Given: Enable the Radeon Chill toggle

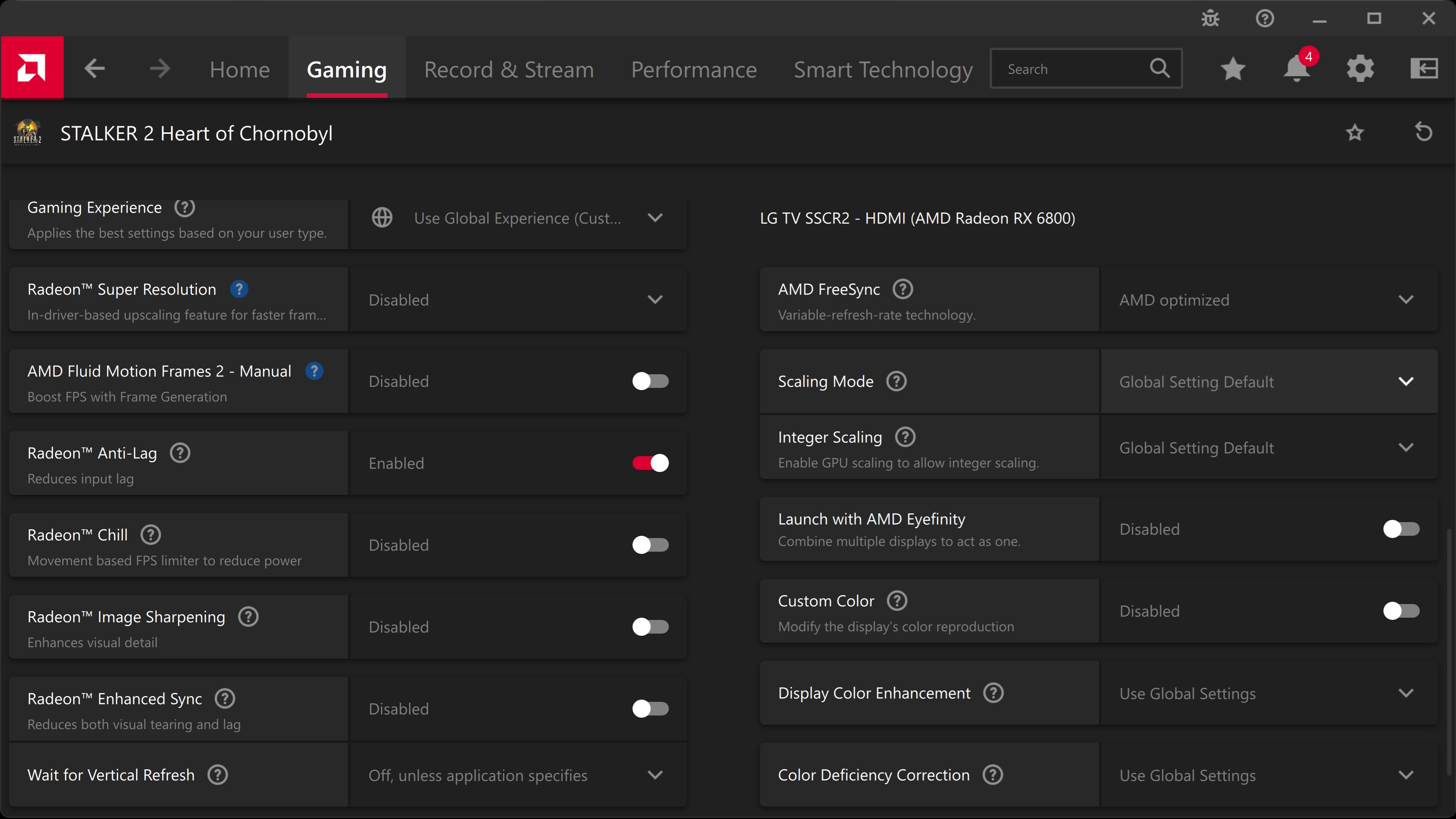Looking at the screenshot, I should click(651, 546).
